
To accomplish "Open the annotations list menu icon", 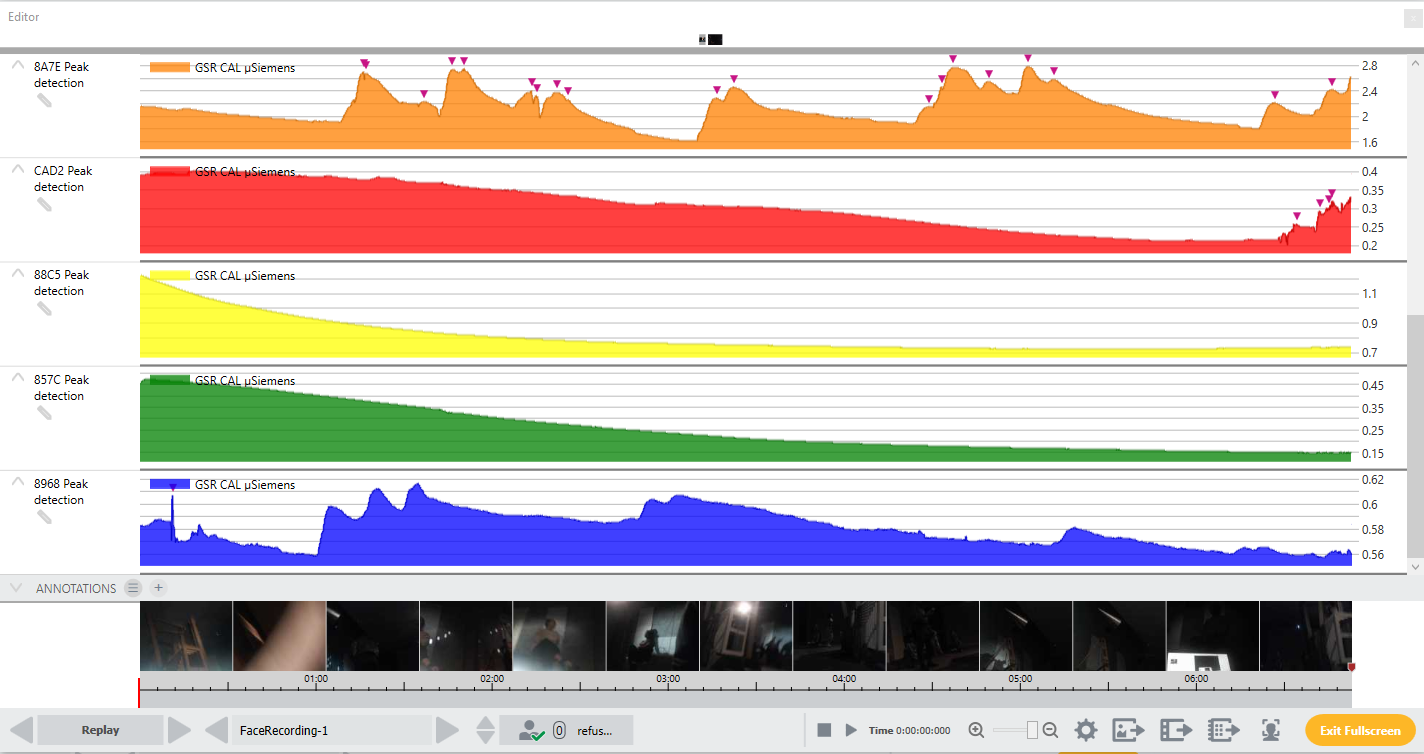I will [133, 588].
